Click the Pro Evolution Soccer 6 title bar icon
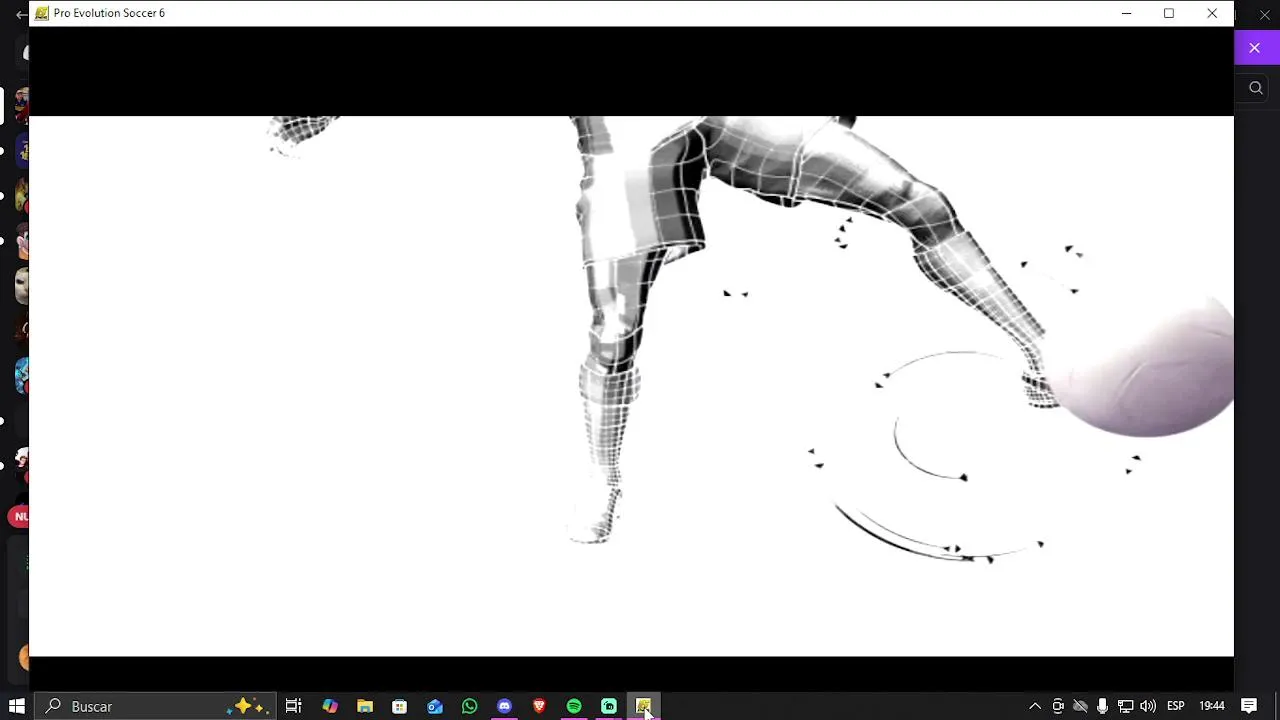The height and width of the screenshot is (720, 1280). pyautogui.click(x=42, y=13)
